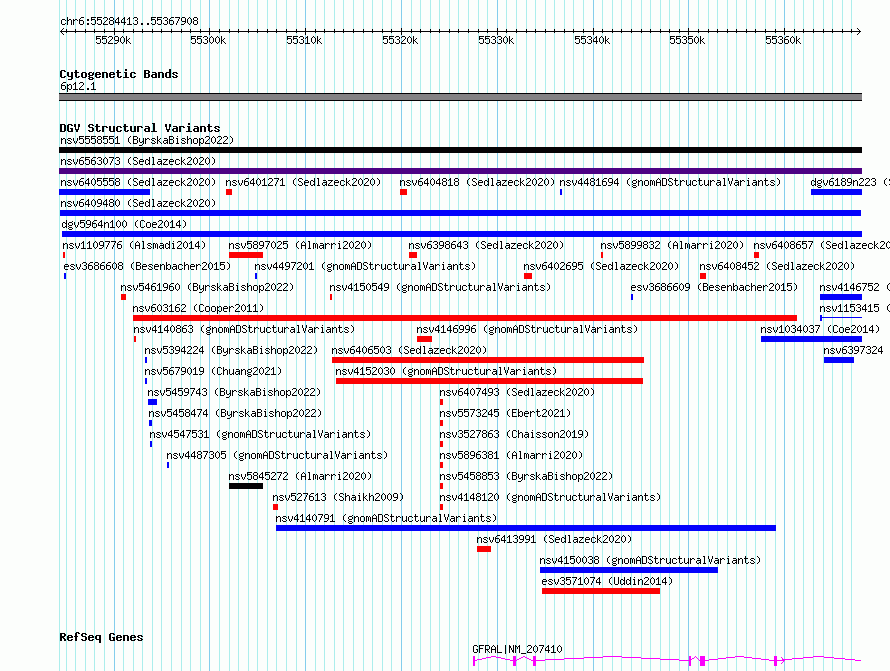
Task: Click the nsv603162 (Cooper2011) red bar
Action: 465,318
